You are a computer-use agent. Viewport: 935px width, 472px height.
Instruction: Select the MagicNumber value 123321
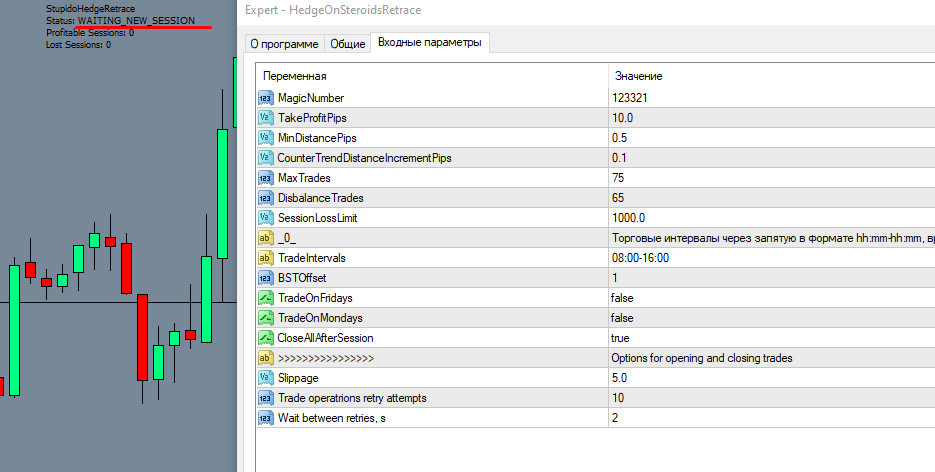[x=630, y=98]
